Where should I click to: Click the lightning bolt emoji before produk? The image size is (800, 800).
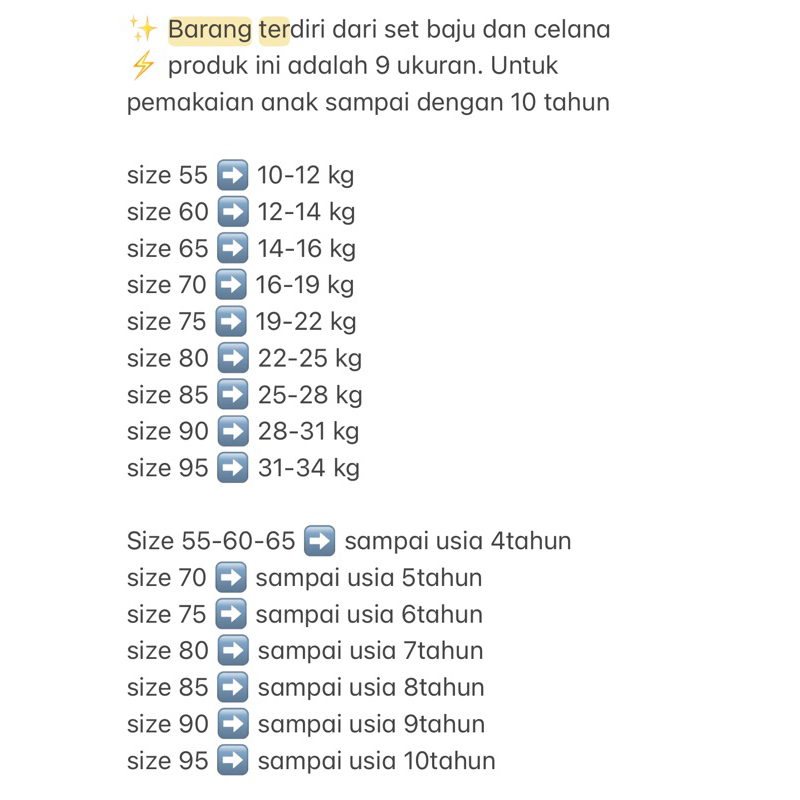point(142,65)
